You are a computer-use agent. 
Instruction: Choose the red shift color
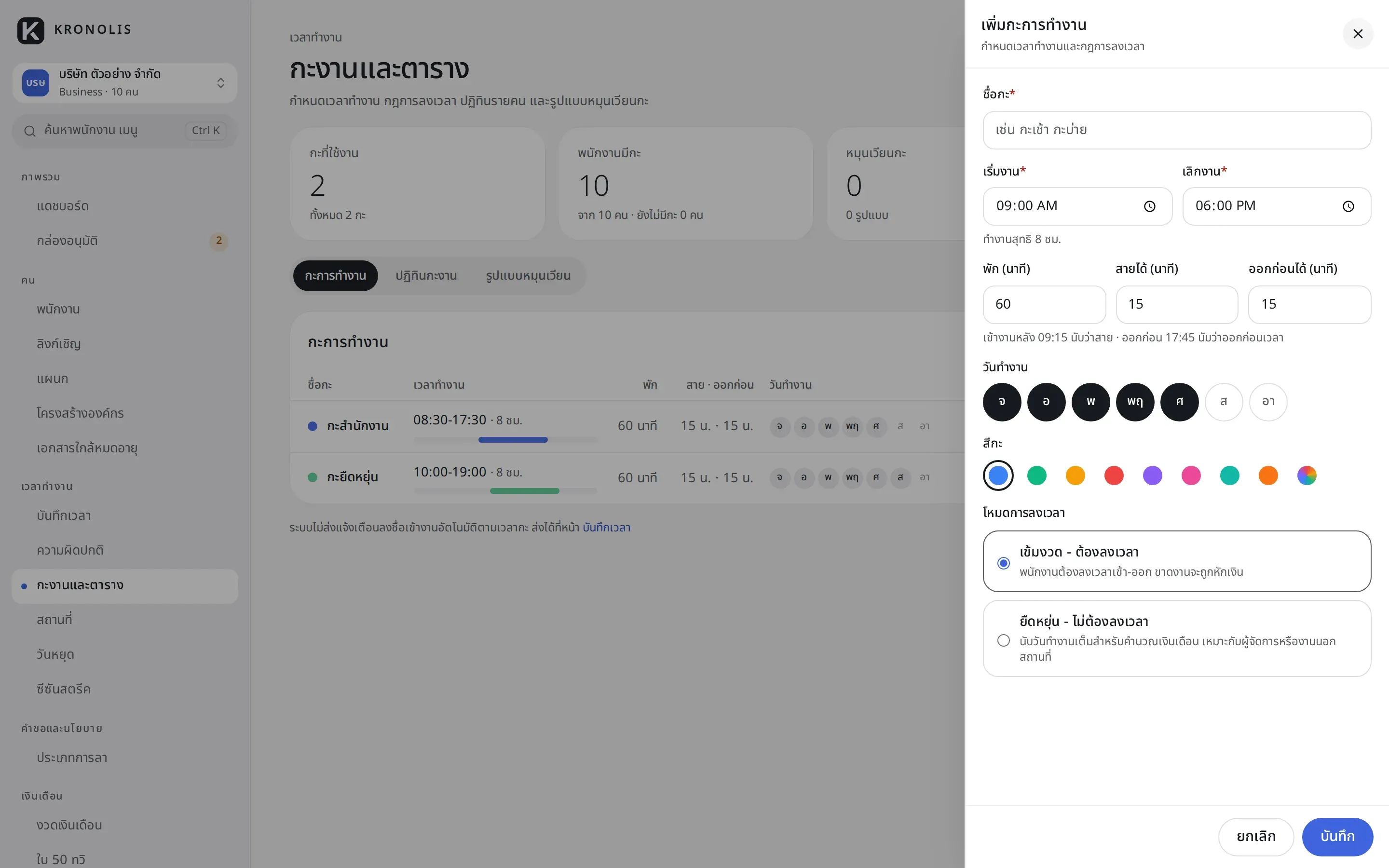[x=1114, y=476]
